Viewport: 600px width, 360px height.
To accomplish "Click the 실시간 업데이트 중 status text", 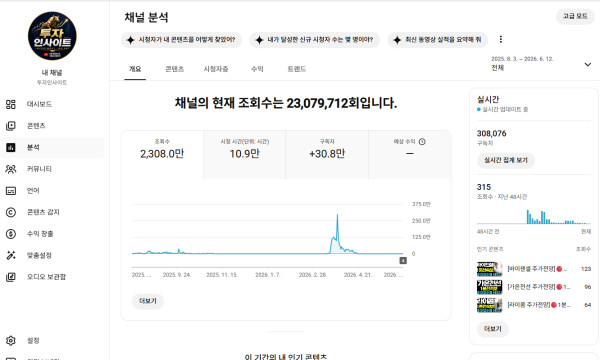I will tap(505, 109).
